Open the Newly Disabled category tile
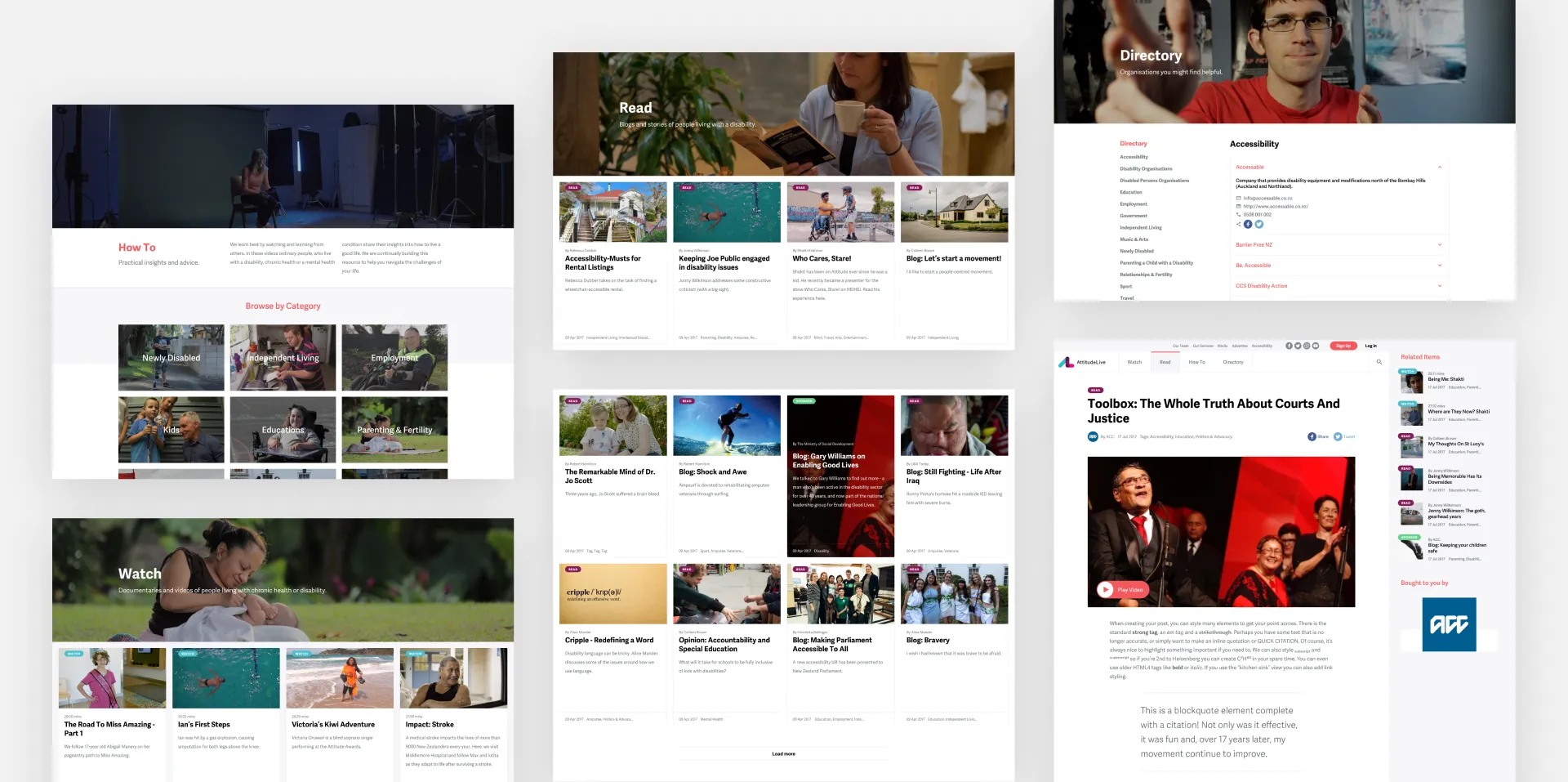 pyautogui.click(x=171, y=357)
